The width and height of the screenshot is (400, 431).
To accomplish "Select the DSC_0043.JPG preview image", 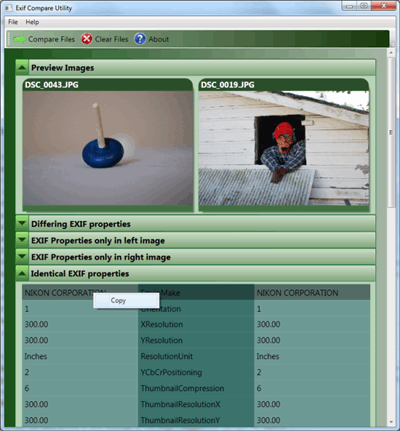I will pos(108,148).
